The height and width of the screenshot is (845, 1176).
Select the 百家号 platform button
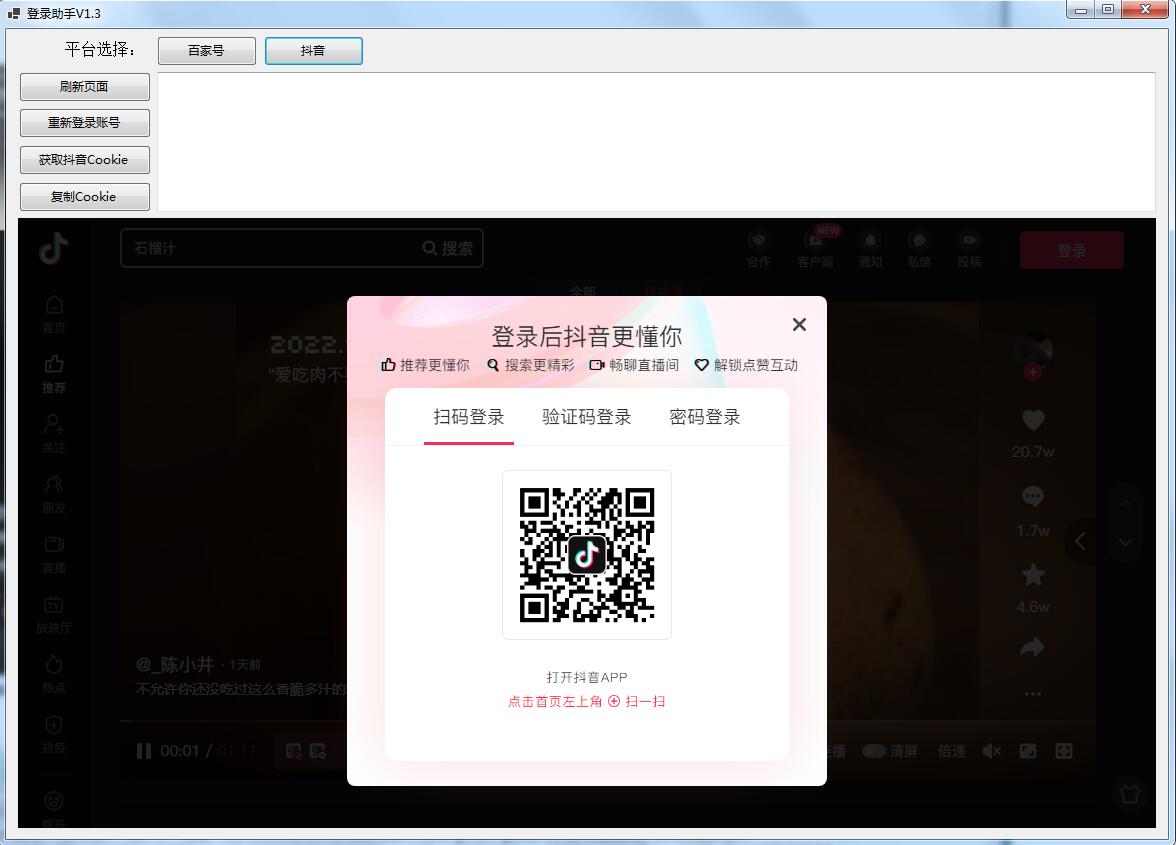coord(206,50)
